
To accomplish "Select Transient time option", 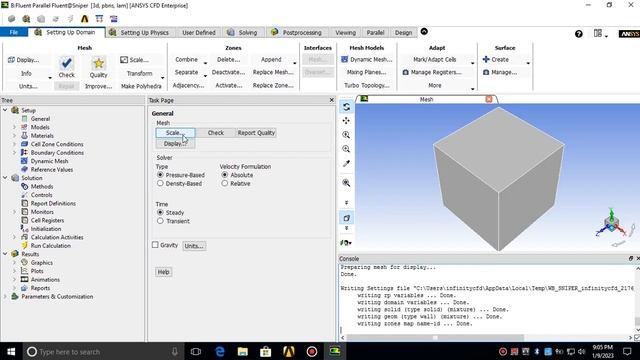I will [160, 221].
